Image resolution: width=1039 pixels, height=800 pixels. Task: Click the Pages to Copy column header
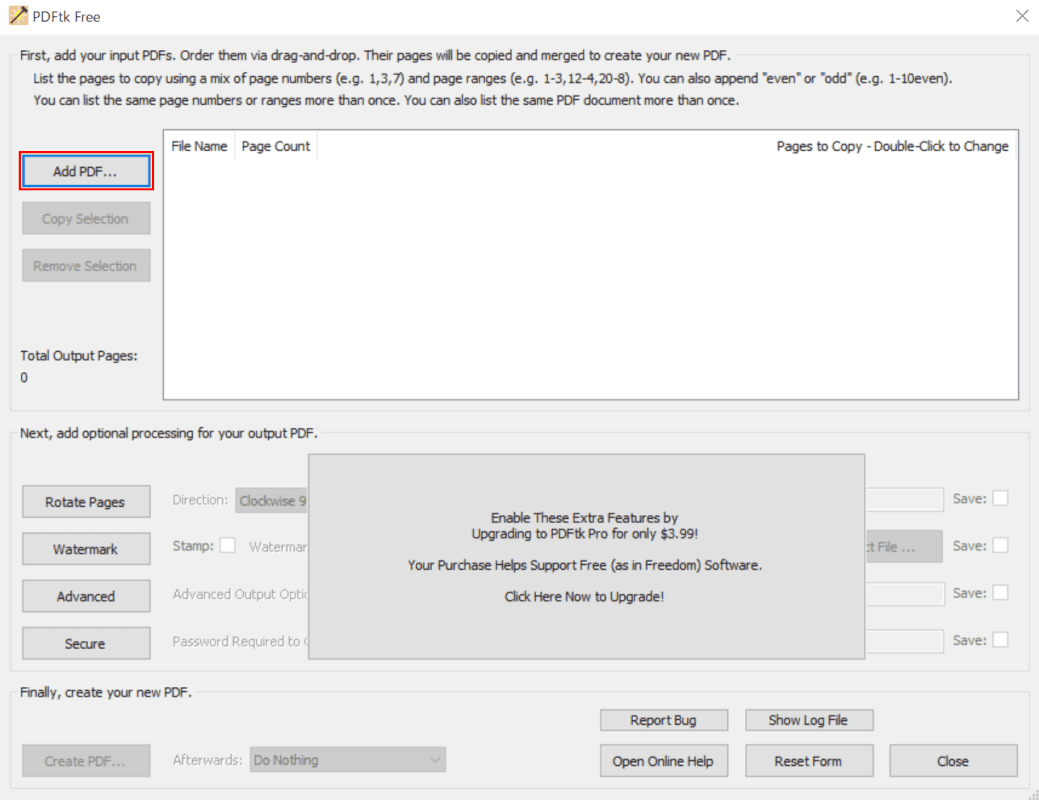[x=893, y=146]
